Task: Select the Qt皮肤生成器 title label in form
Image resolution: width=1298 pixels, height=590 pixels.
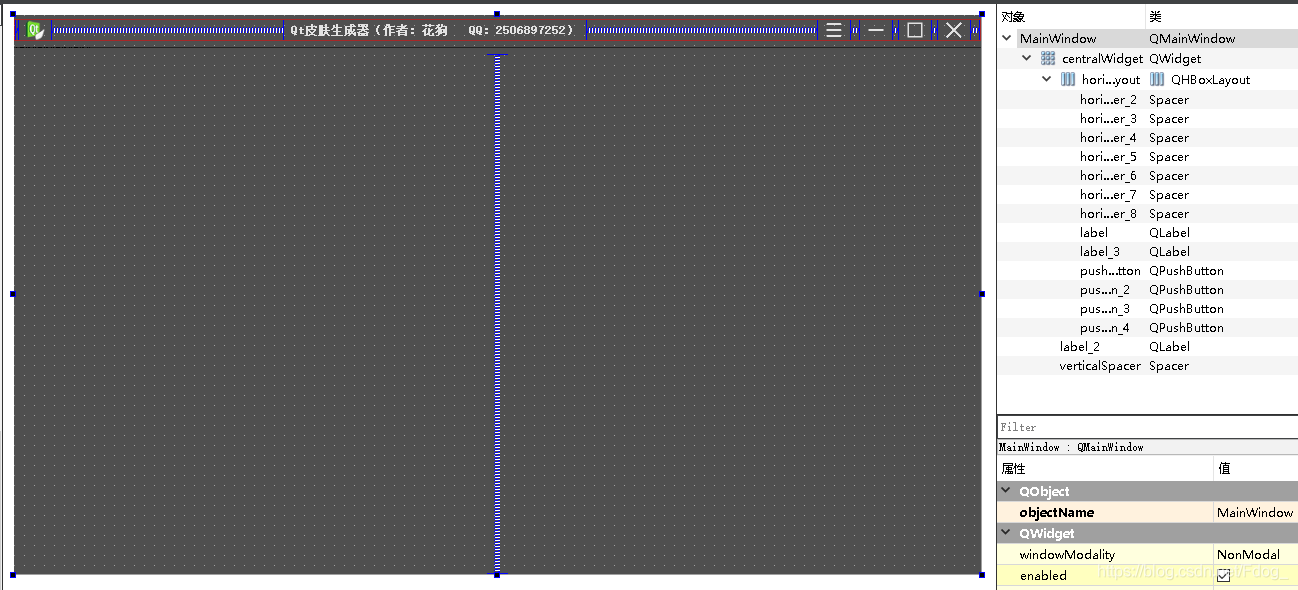Action: [x=433, y=30]
